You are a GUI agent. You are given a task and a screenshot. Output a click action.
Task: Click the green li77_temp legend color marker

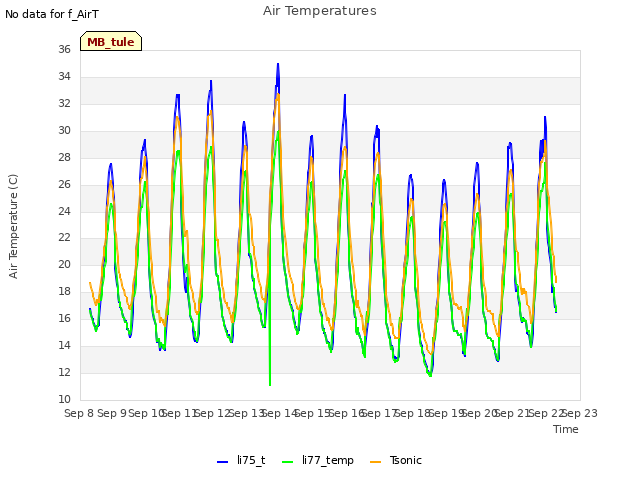click(x=287, y=462)
